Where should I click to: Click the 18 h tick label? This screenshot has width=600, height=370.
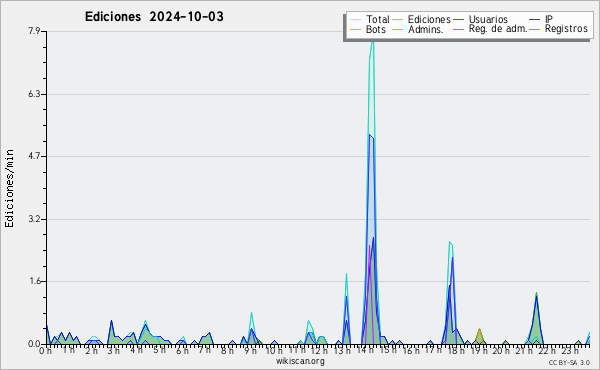coord(454,350)
